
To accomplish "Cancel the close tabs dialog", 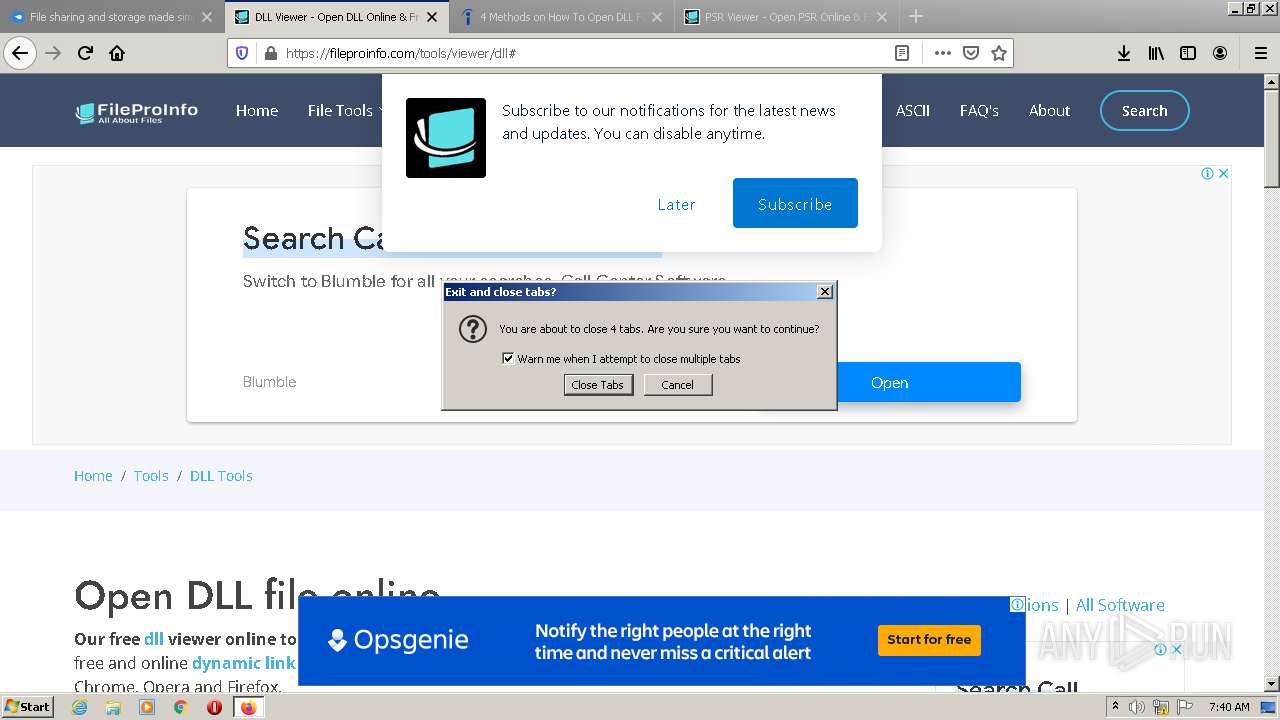I will (677, 385).
